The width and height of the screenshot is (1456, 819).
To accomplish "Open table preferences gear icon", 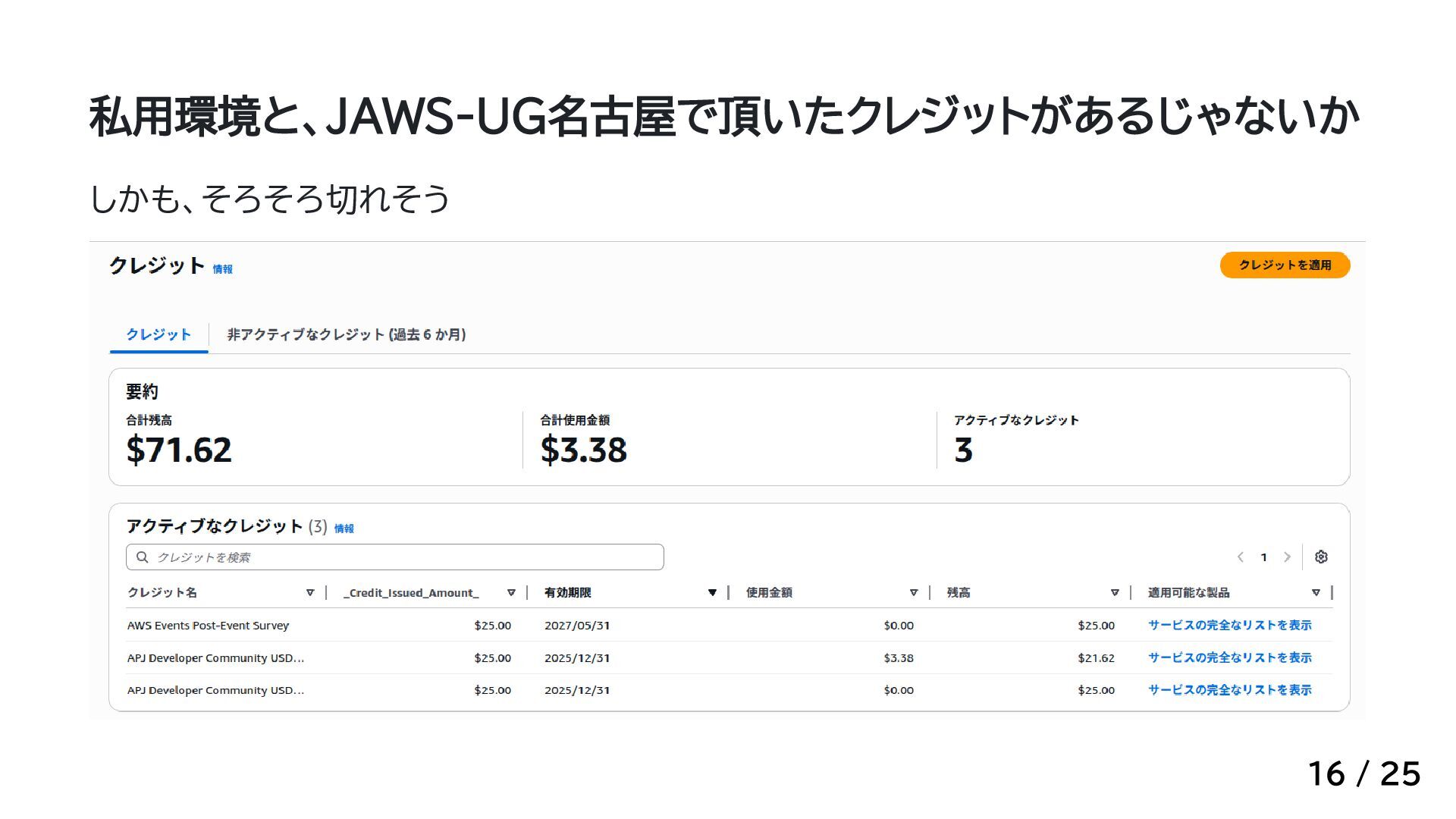I will coord(1321,557).
